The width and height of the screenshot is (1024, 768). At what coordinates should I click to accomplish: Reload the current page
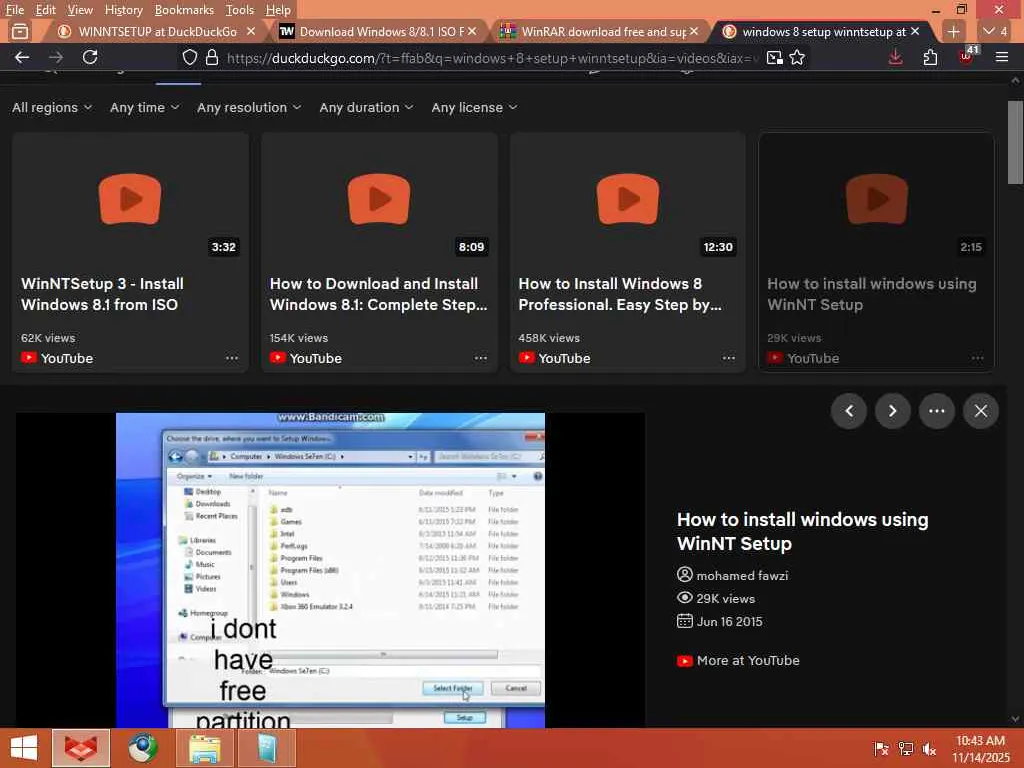(90, 57)
